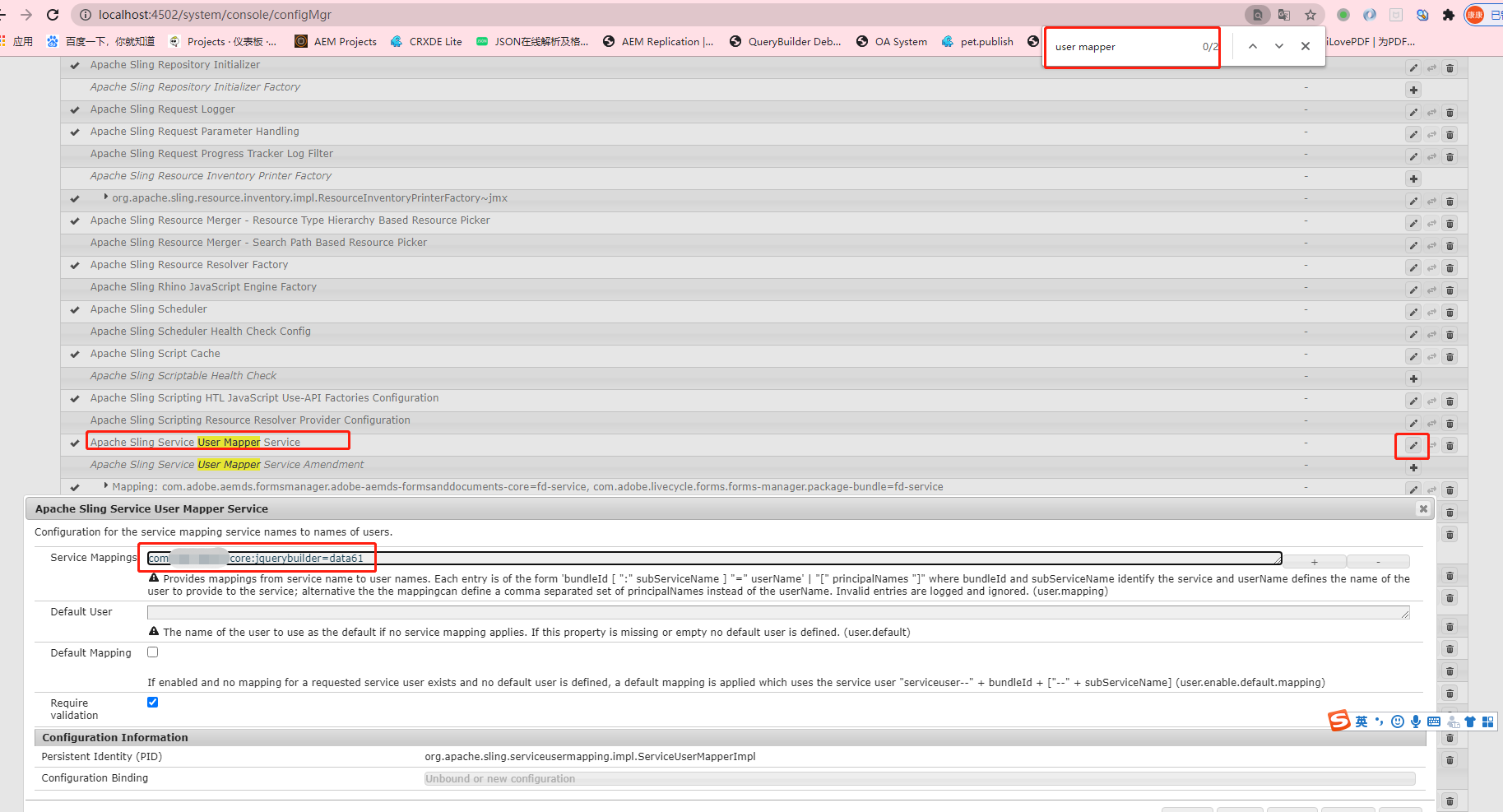Screen dimensions: 1503x812
Task: Switch Sogou input language with 英 icon
Action: [x=1362, y=722]
